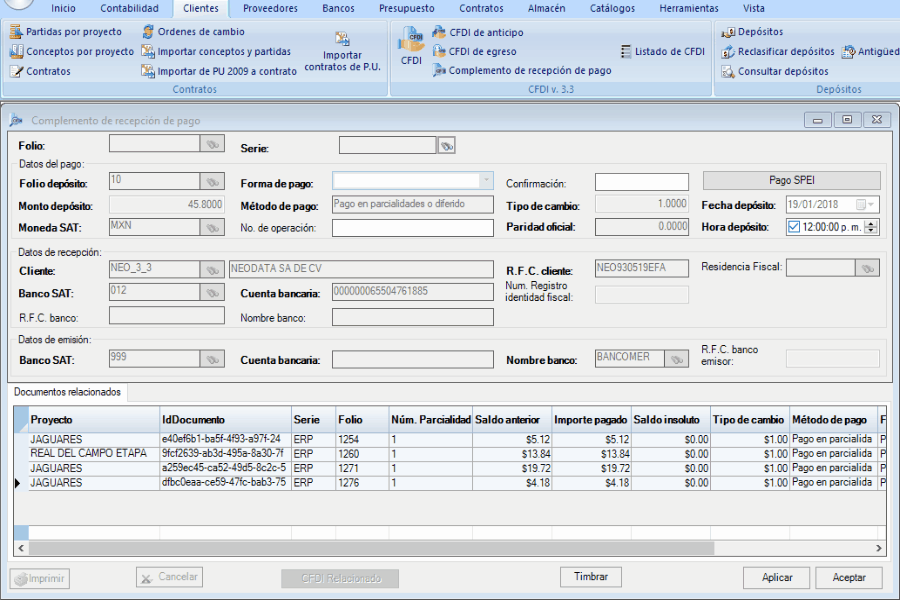The image size is (900, 600).
Task: Click the emission Cuenta bancaria input field
Action: coord(413,359)
